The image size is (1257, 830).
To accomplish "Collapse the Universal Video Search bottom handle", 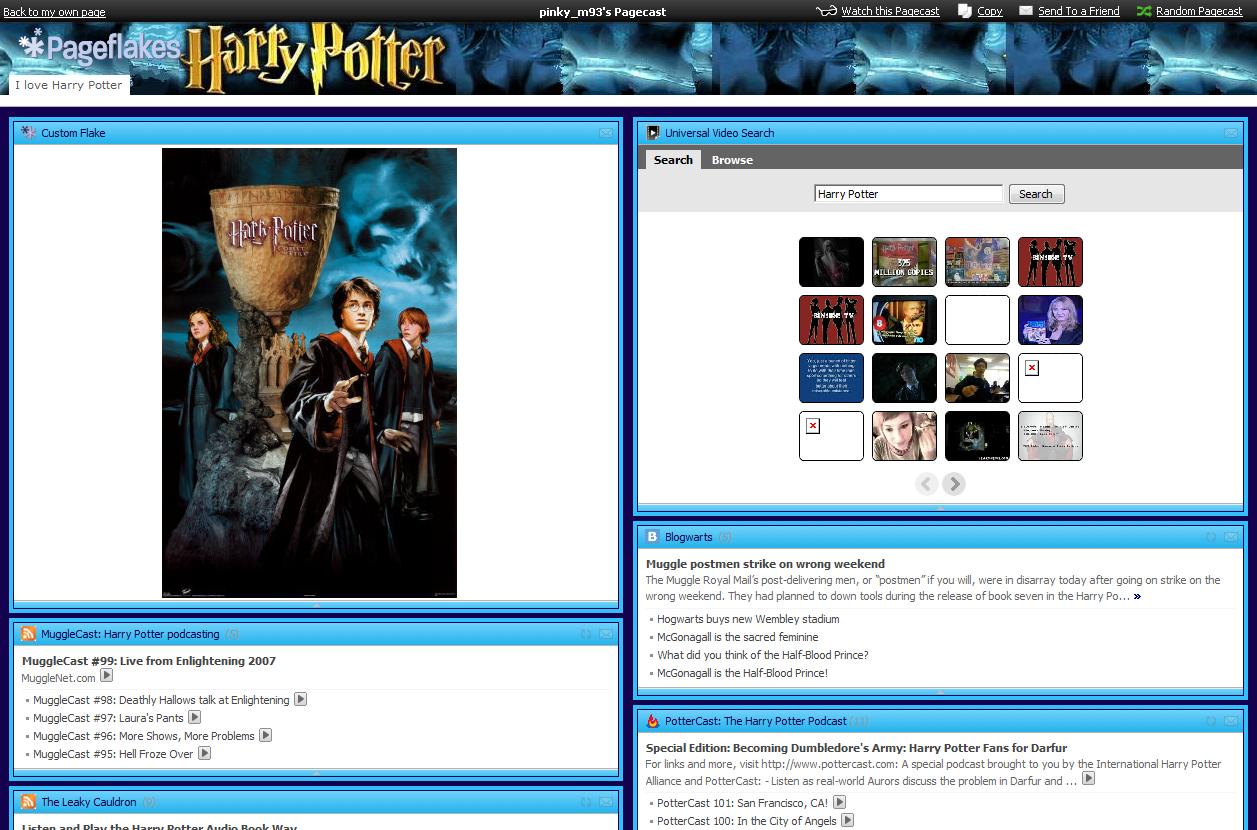I will (940, 508).
